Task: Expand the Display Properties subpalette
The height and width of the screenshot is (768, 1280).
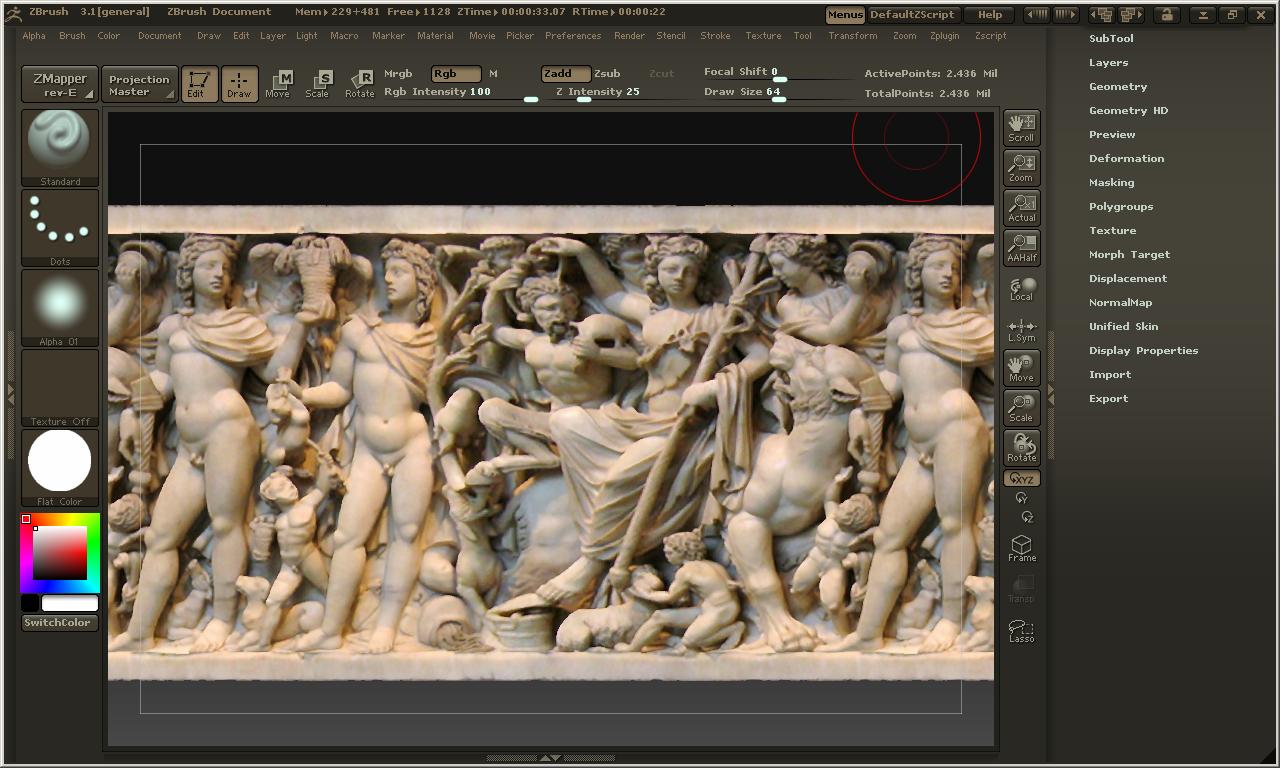Action: coord(1144,350)
